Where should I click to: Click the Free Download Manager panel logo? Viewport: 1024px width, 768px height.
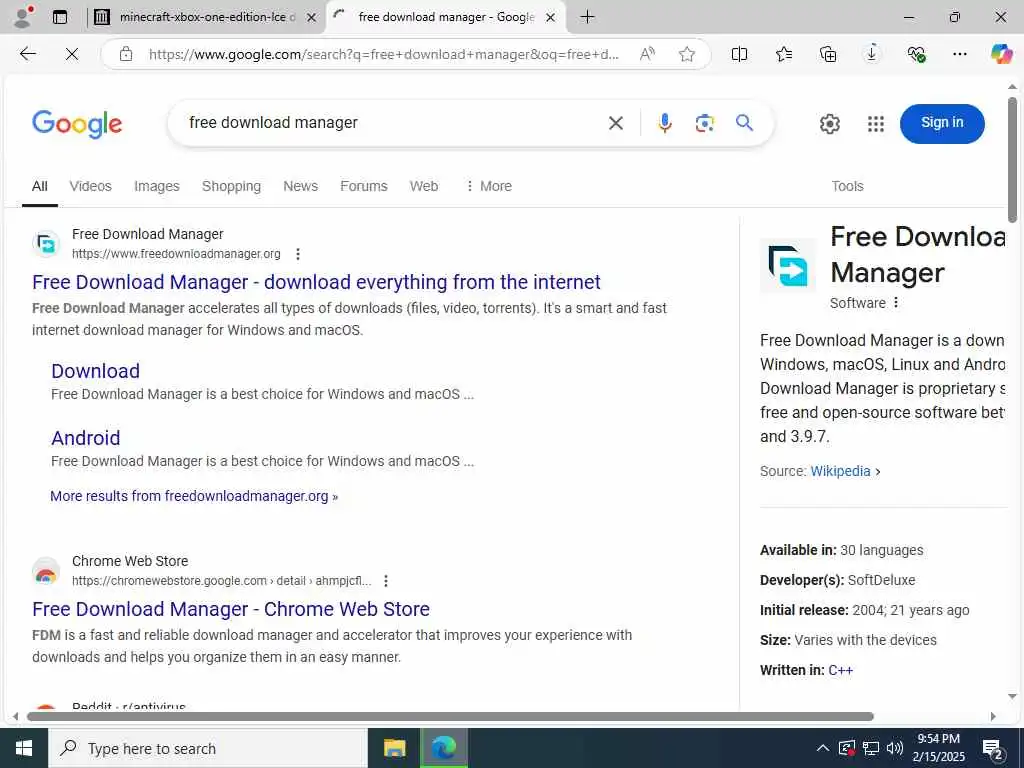788,266
